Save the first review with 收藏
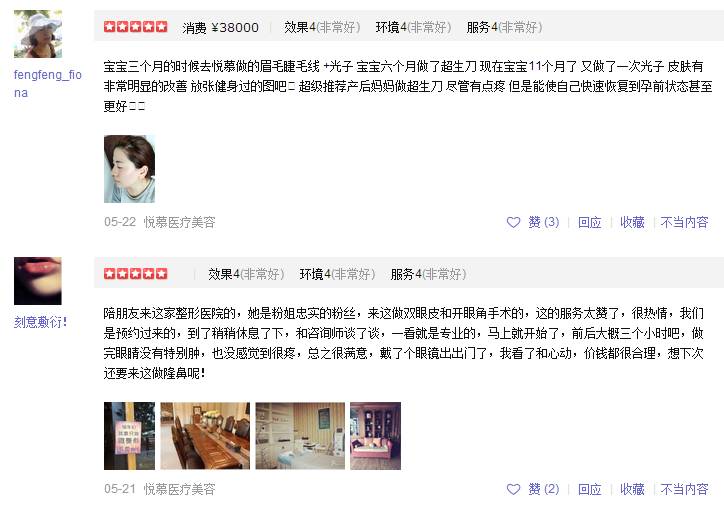Image resolution: width=724 pixels, height=513 pixels. coord(632,222)
